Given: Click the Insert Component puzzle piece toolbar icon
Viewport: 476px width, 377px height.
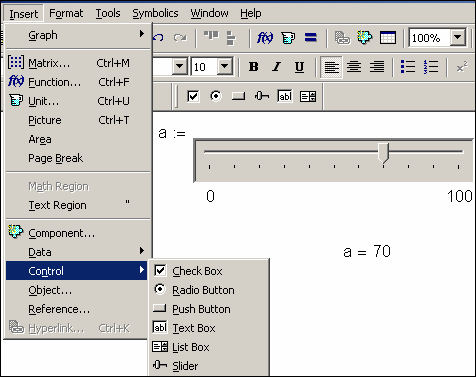Looking at the screenshot, I should [x=365, y=38].
